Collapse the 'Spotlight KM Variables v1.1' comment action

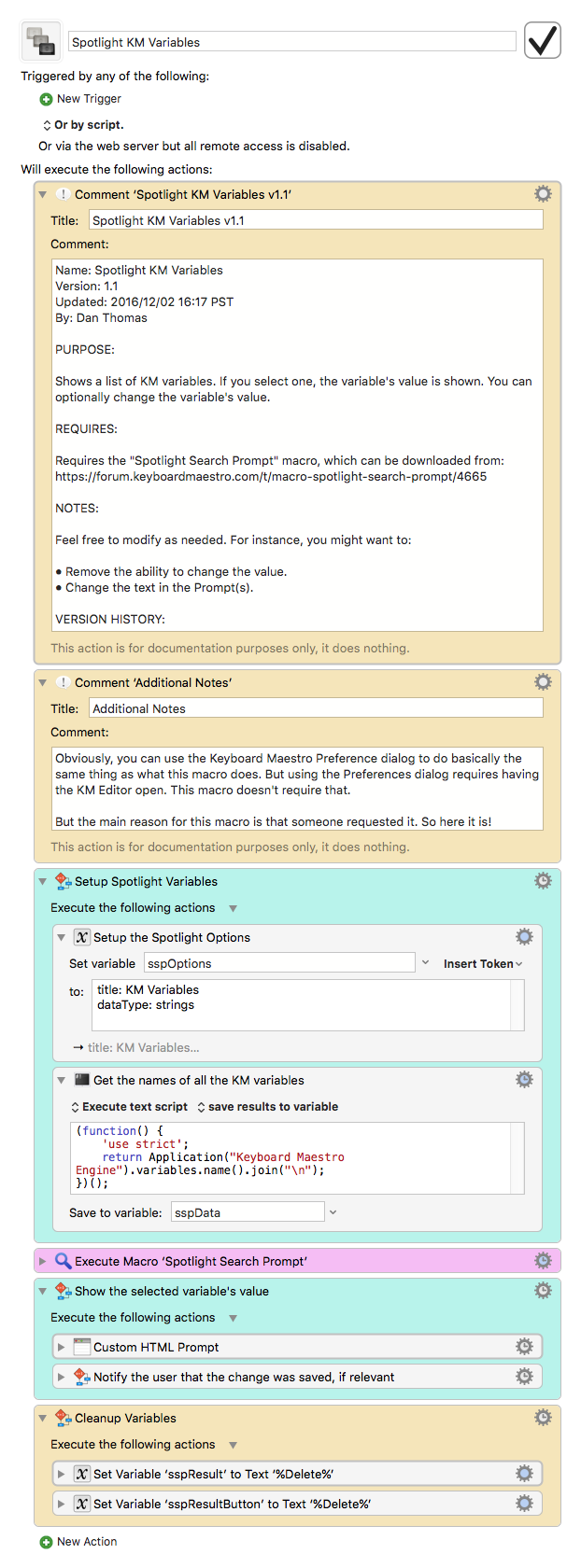[x=43, y=195]
